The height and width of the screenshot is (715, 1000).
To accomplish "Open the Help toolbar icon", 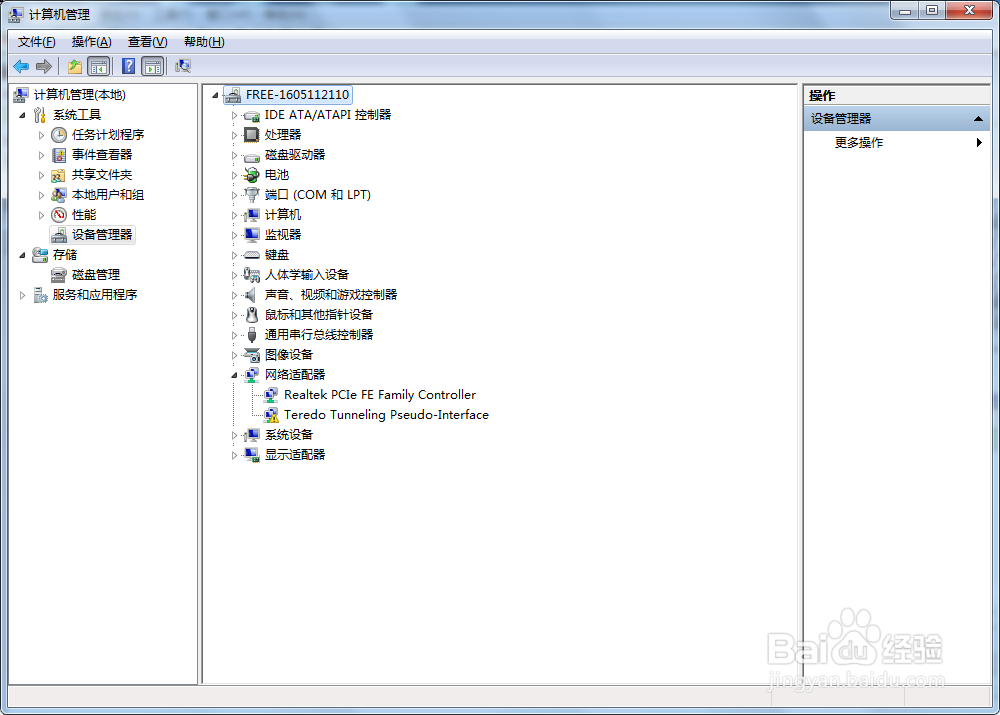I will click(128, 66).
